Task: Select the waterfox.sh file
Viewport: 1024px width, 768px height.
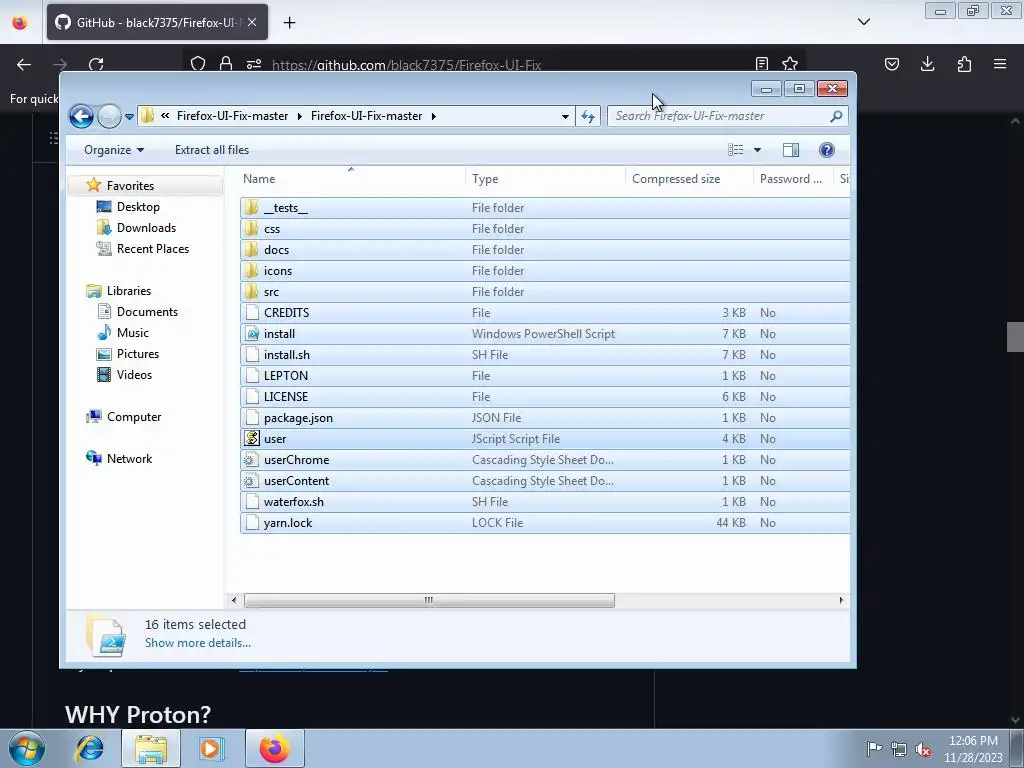Action: click(545, 502)
